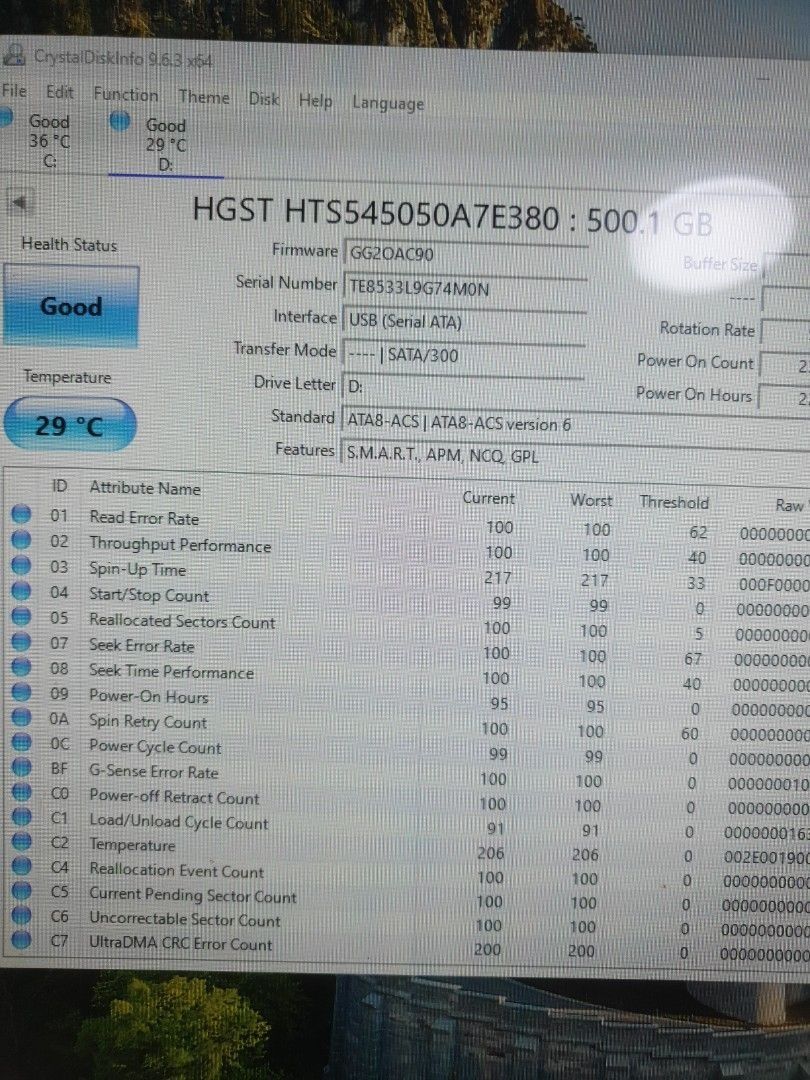Click the Threshold column header
The height and width of the screenshot is (1080, 810).
[674, 502]
